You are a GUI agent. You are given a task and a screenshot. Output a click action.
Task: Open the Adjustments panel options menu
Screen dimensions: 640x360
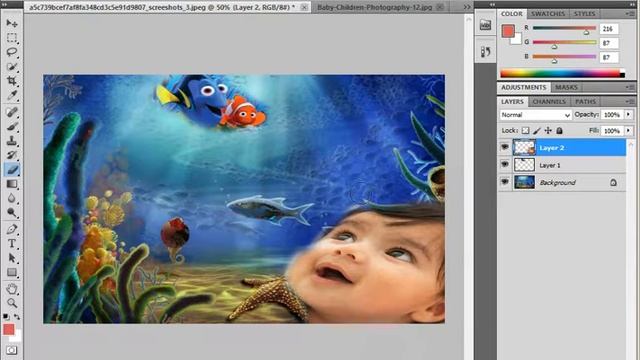630,87
